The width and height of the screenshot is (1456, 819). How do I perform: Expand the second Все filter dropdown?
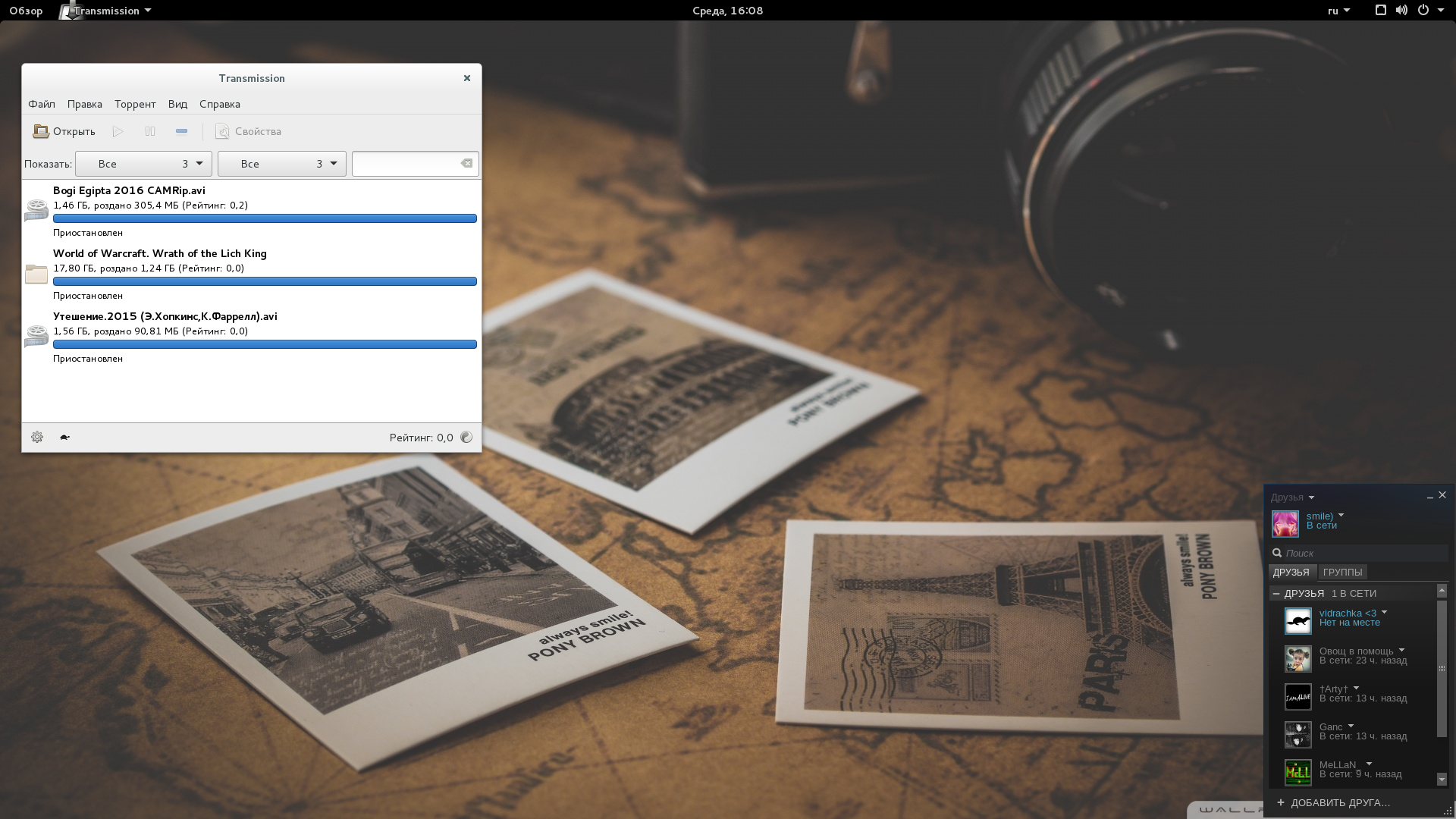281,164
